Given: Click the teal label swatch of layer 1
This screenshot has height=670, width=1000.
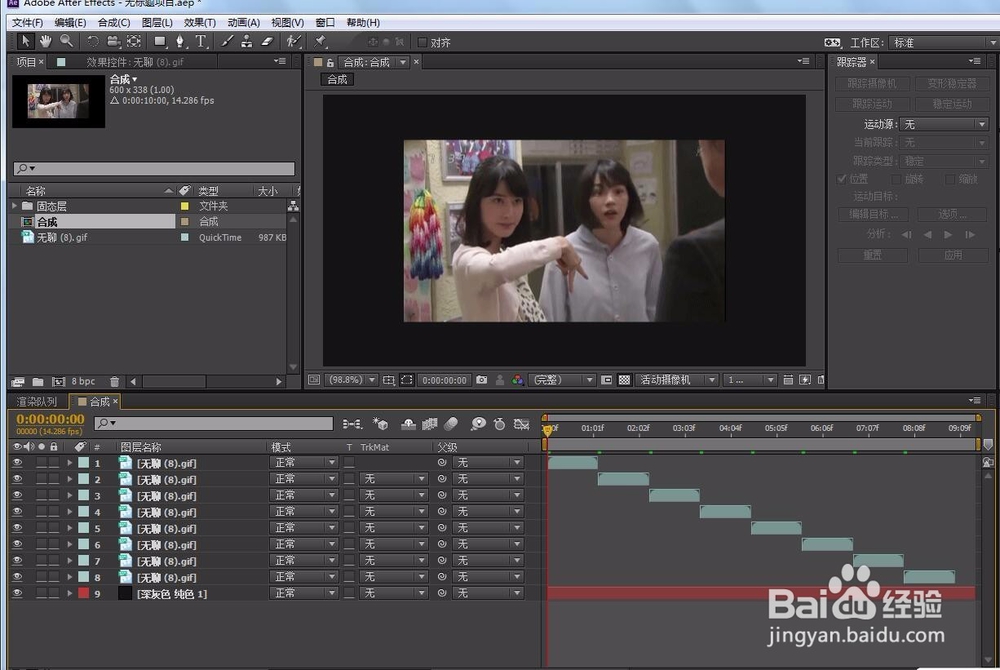Looking at the screenshot, I should point(84,463).
